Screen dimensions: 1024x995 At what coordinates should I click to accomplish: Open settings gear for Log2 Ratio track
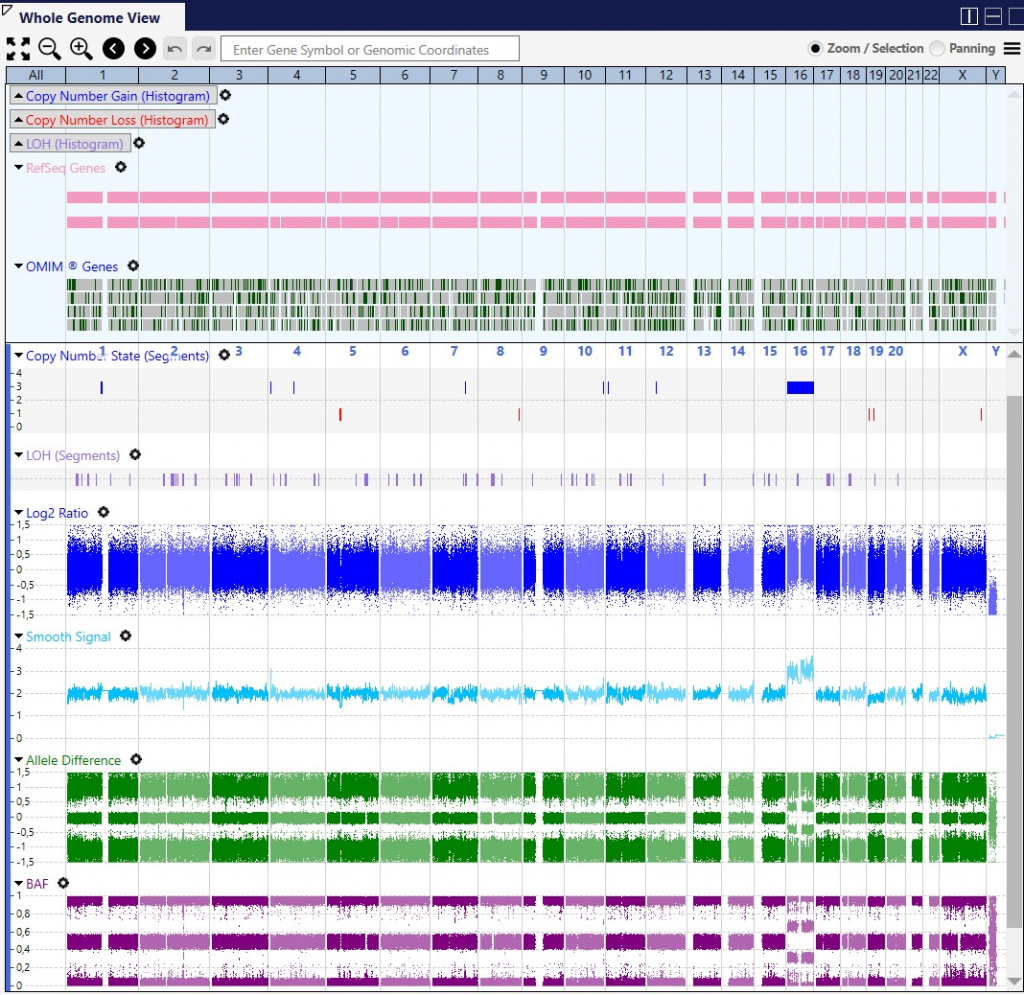pos(103,513)
